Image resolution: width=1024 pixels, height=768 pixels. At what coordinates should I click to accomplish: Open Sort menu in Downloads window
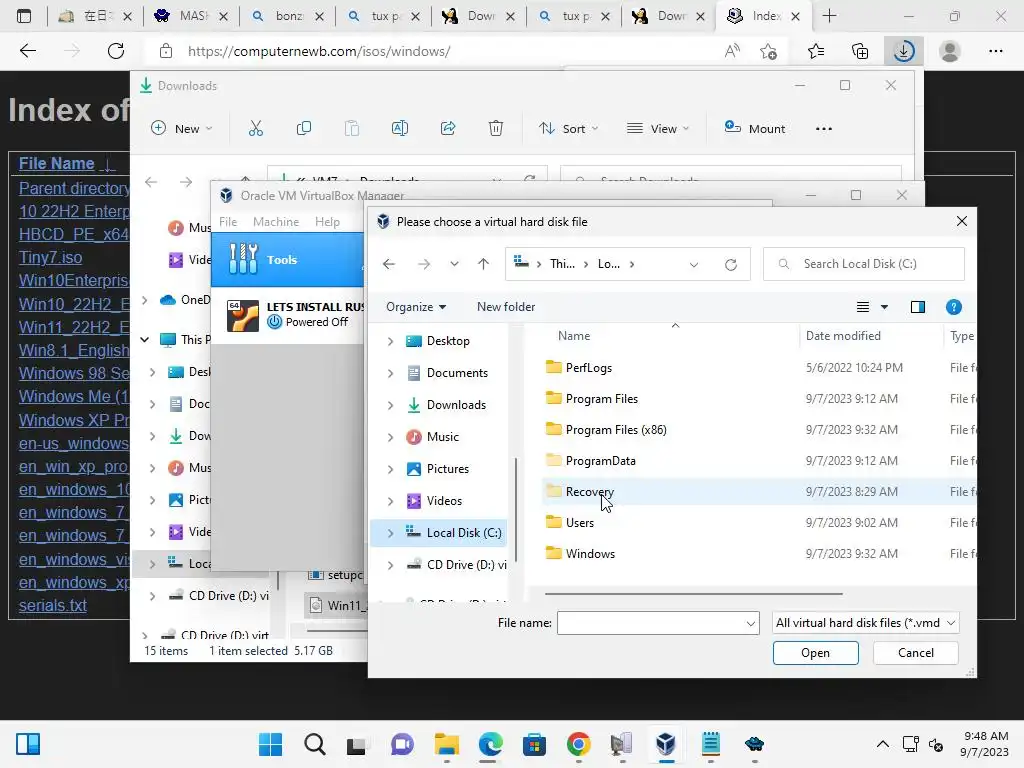tap(568, 129)
